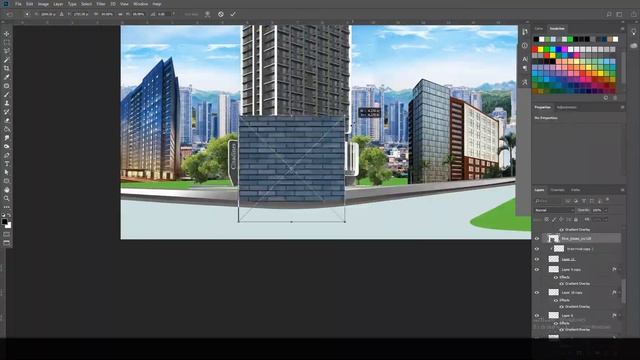Switch to the Color tab

pos(539,29)
